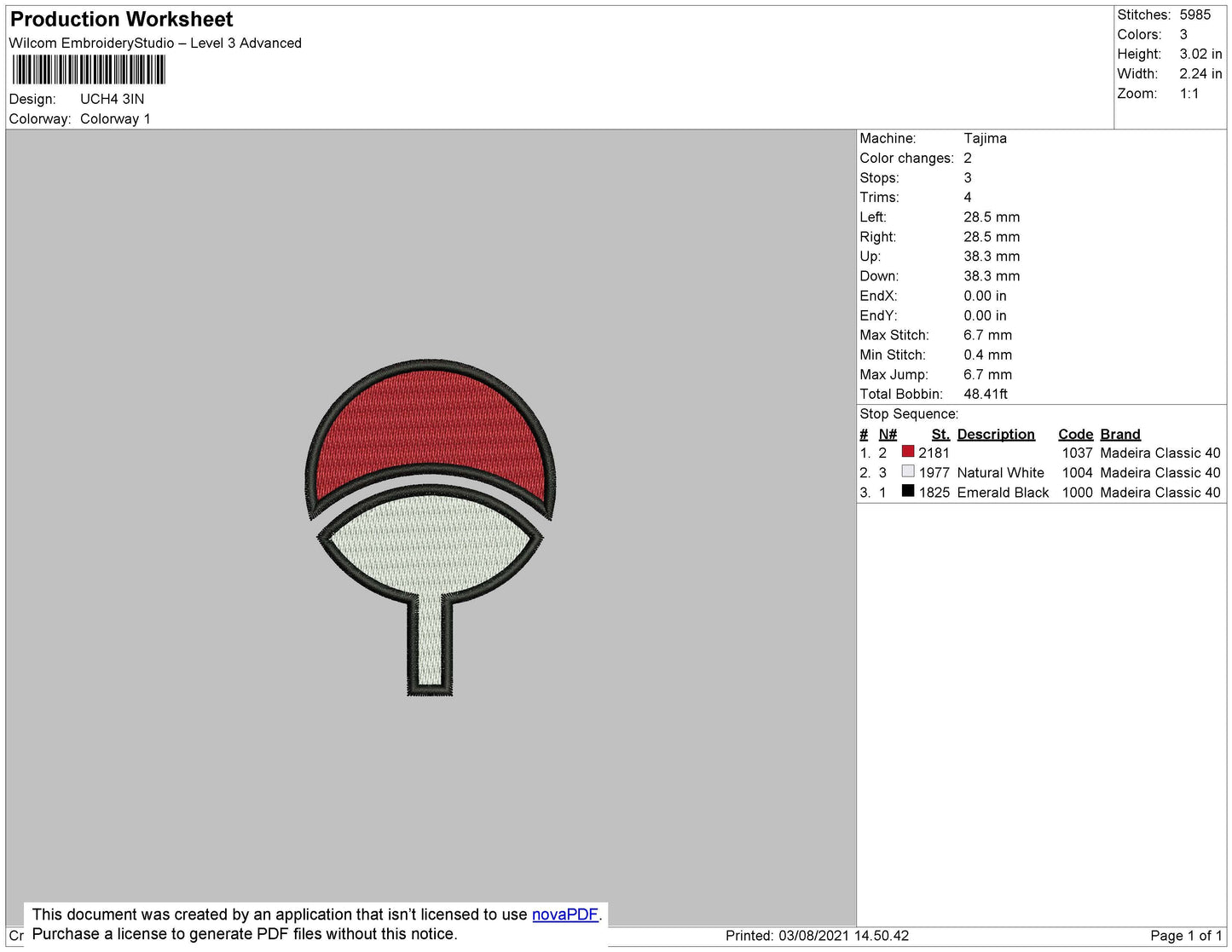The height and width of the screenshot is (952, 1232).
Task: Click the Natural White thread color swatch
Action: point(908,471)
